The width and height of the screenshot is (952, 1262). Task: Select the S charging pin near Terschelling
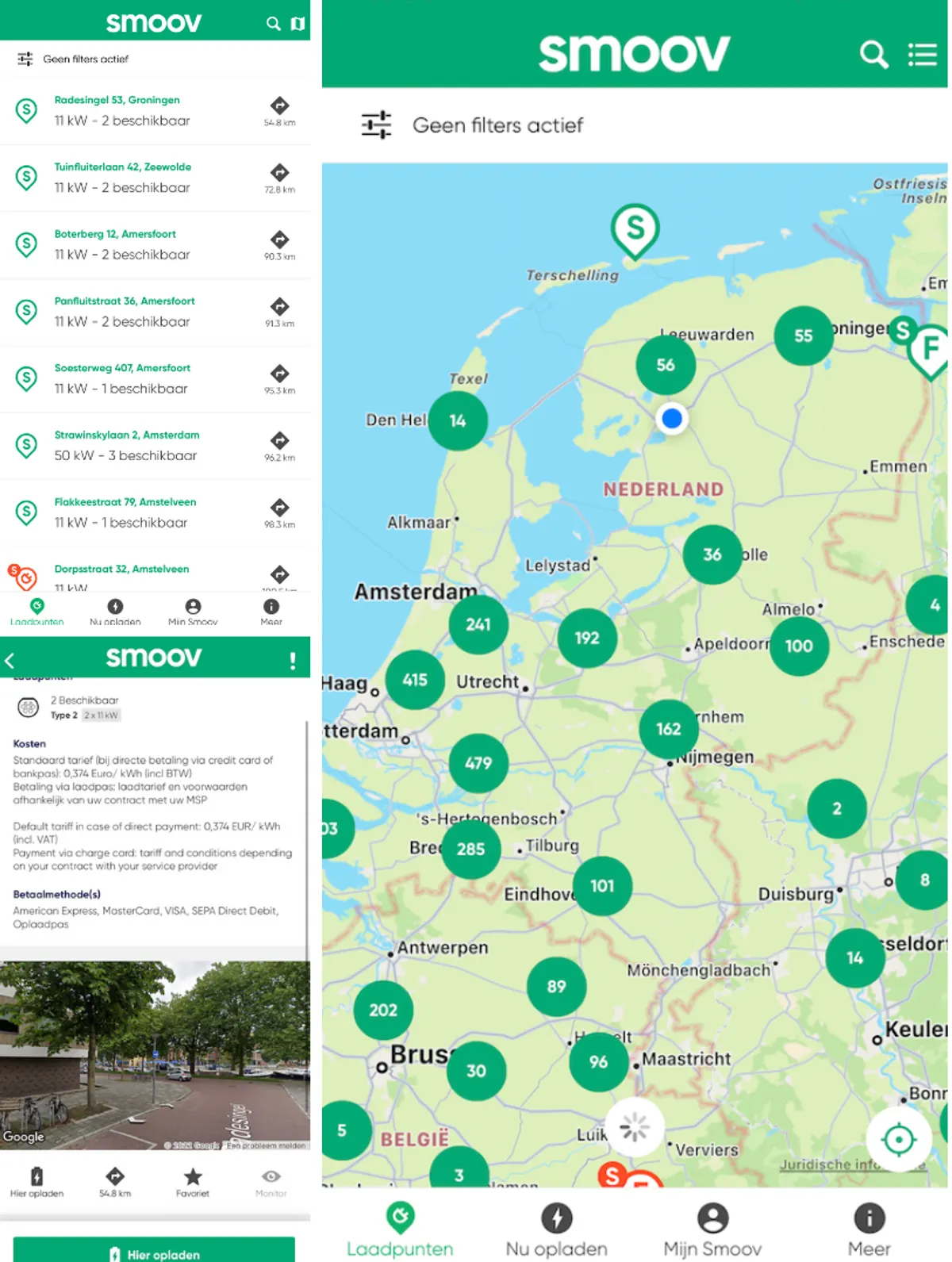(635, 231)
